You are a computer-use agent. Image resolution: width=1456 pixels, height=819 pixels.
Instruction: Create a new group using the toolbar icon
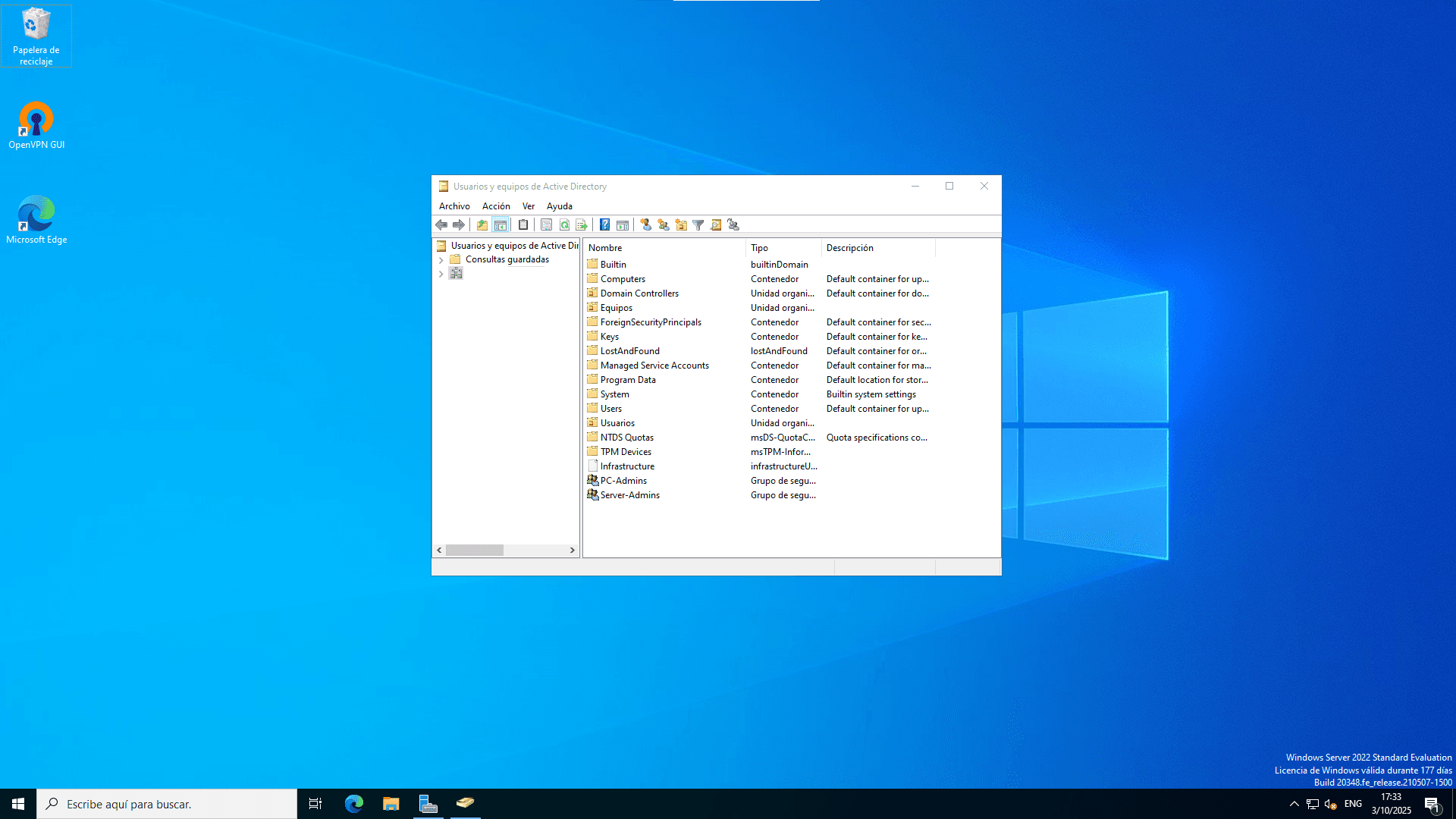(664, 224)
